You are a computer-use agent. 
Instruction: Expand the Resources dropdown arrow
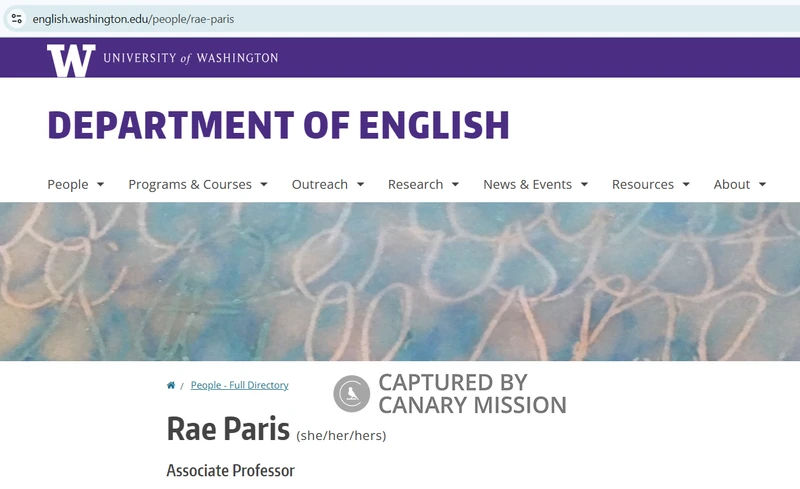(x=686, y=184)
